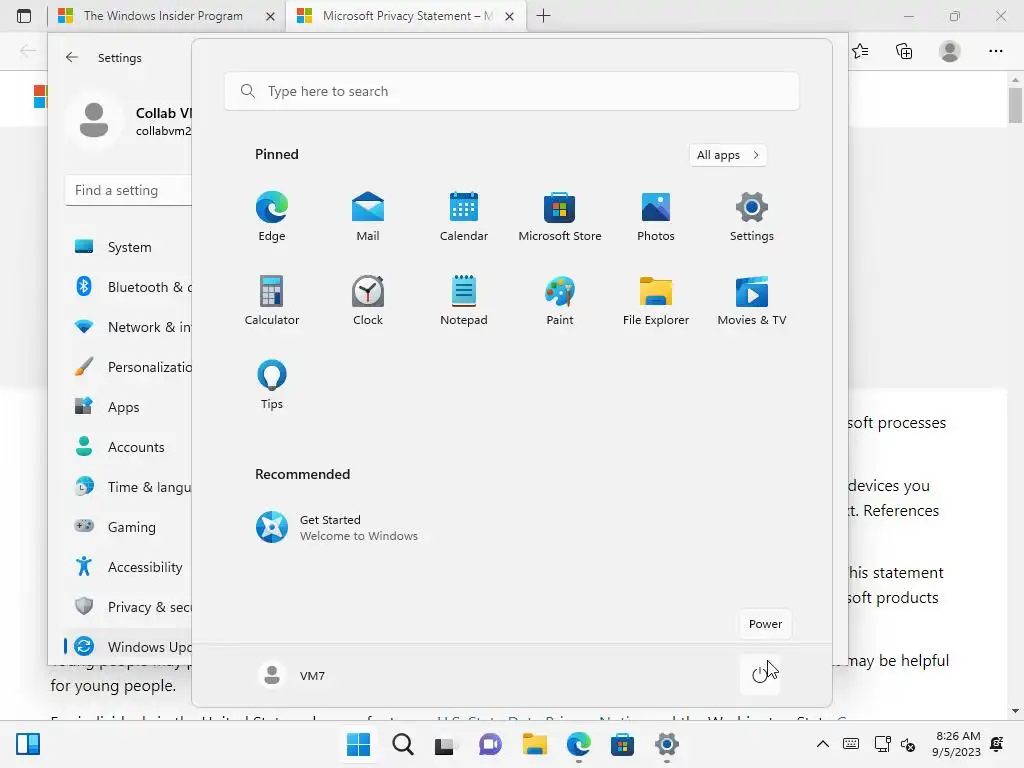Click the Edge profile avatar
This screenshot has height=768, width=1024.
pos(950,51)
